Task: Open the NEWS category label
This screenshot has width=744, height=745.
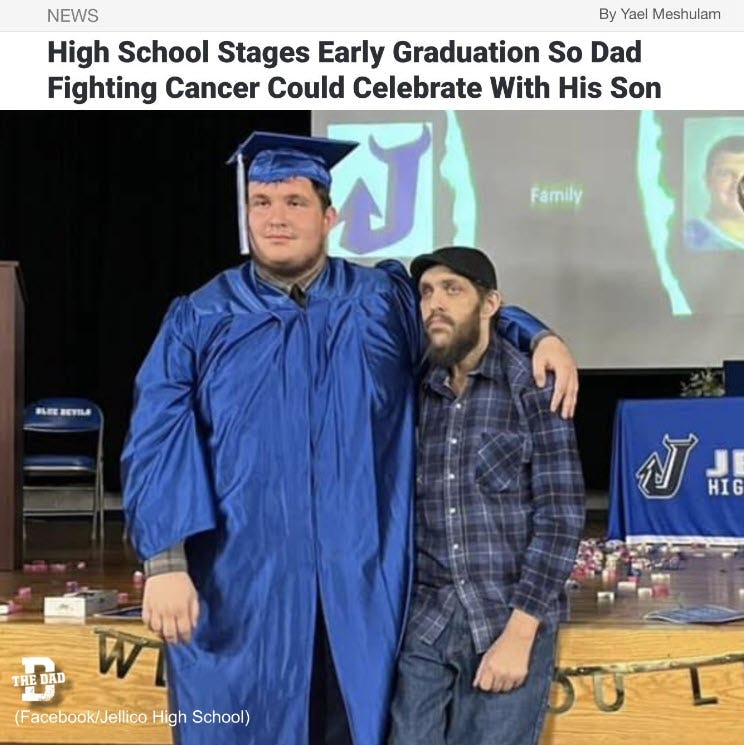Action: tap(73, 16)
